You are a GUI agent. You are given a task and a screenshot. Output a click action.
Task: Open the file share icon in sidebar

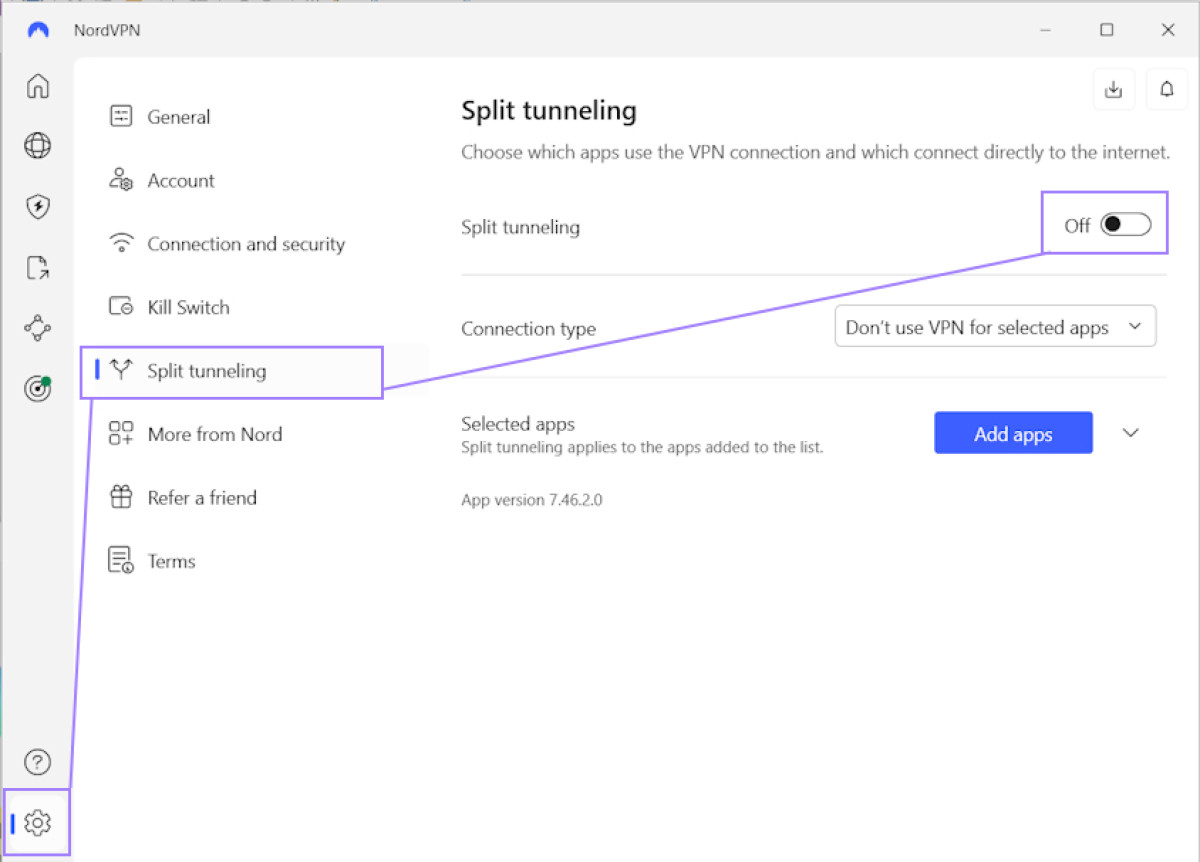click(x=37, y=268)
